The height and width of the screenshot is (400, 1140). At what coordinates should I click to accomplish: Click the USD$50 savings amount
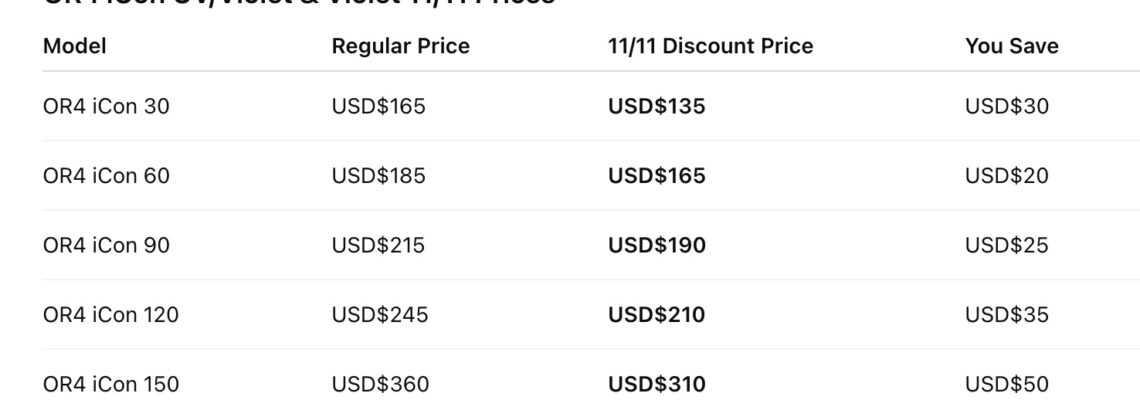[x=1007, y=384]
